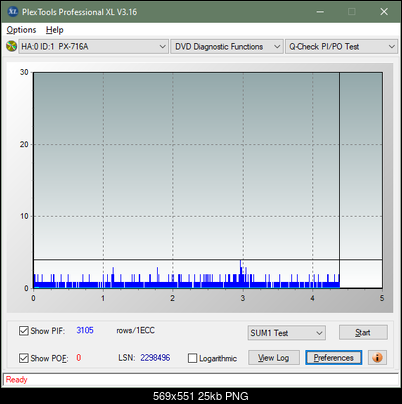The image size is (402, 404).
Task: Click the tallest PIF spike near 3 GB
Action: click(x=240, y=273)
